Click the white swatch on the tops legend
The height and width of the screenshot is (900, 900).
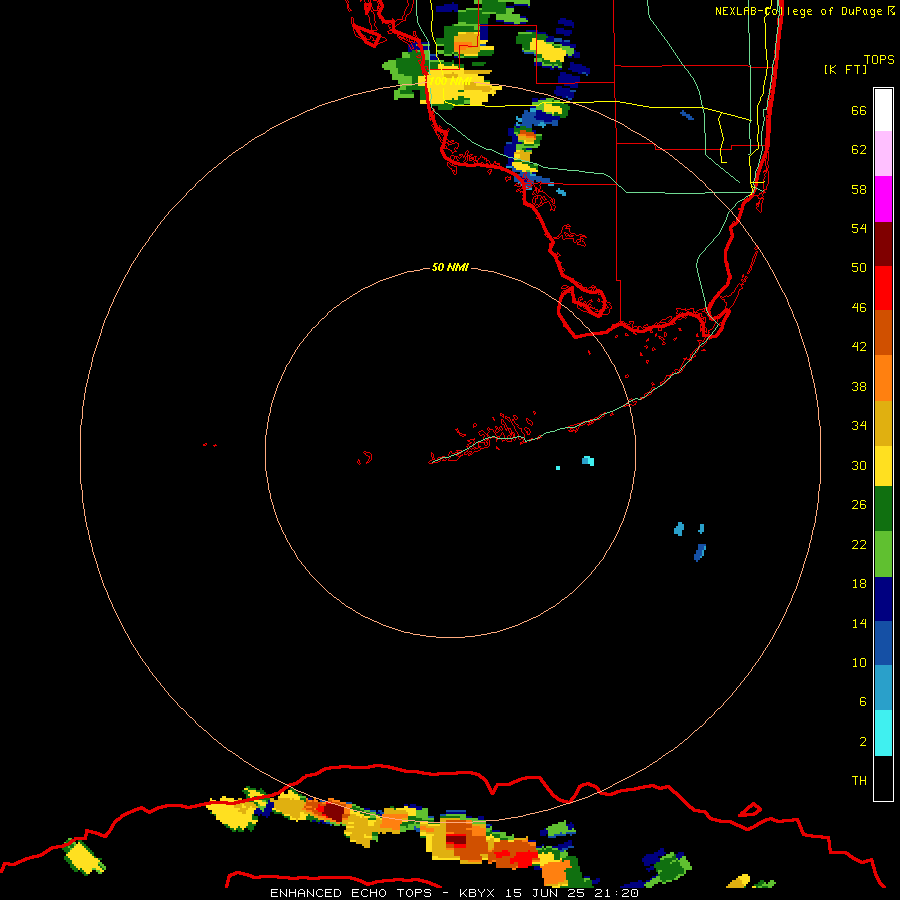pos(883,110)
